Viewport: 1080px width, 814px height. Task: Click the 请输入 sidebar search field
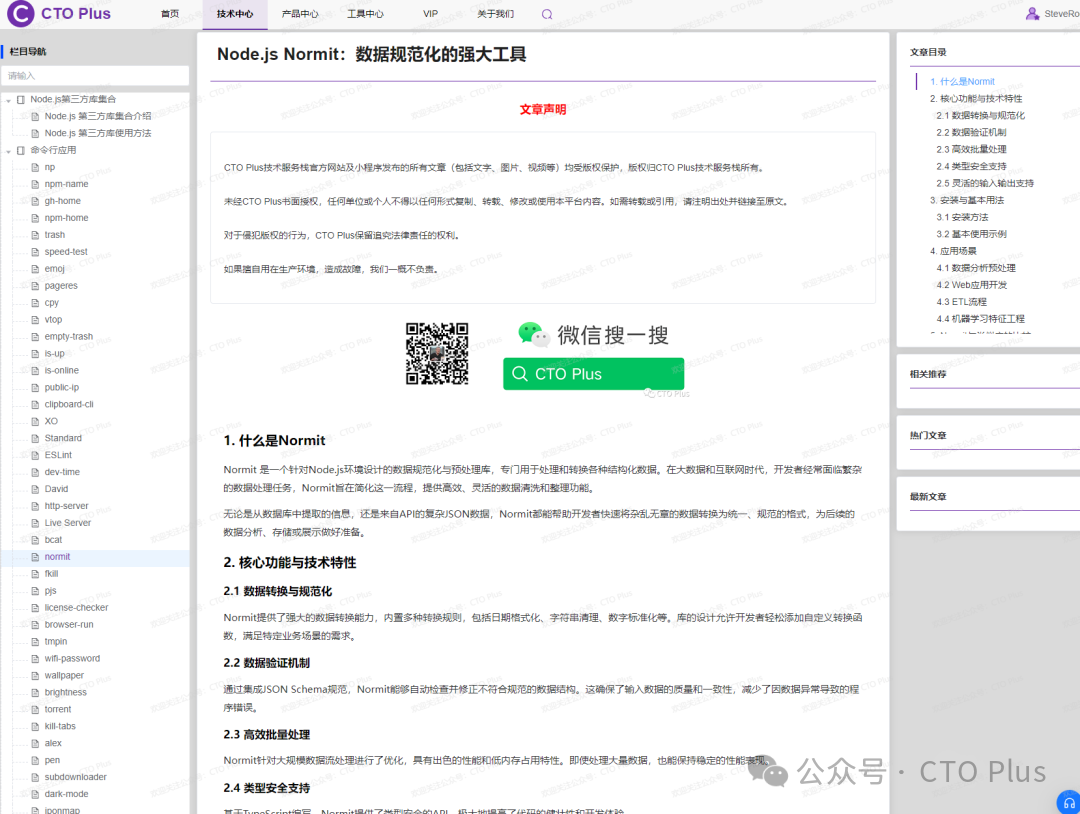pos(95,76)
